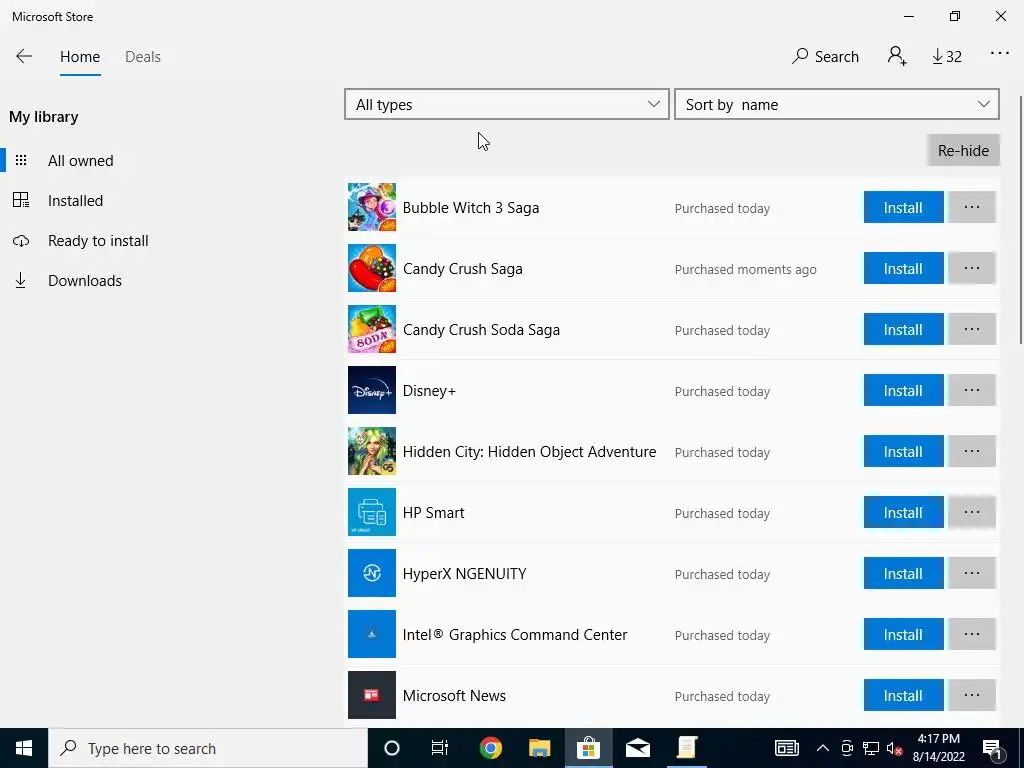
Task: Click the Candy Crush Soda Saga title
Action: pos(481,330)
